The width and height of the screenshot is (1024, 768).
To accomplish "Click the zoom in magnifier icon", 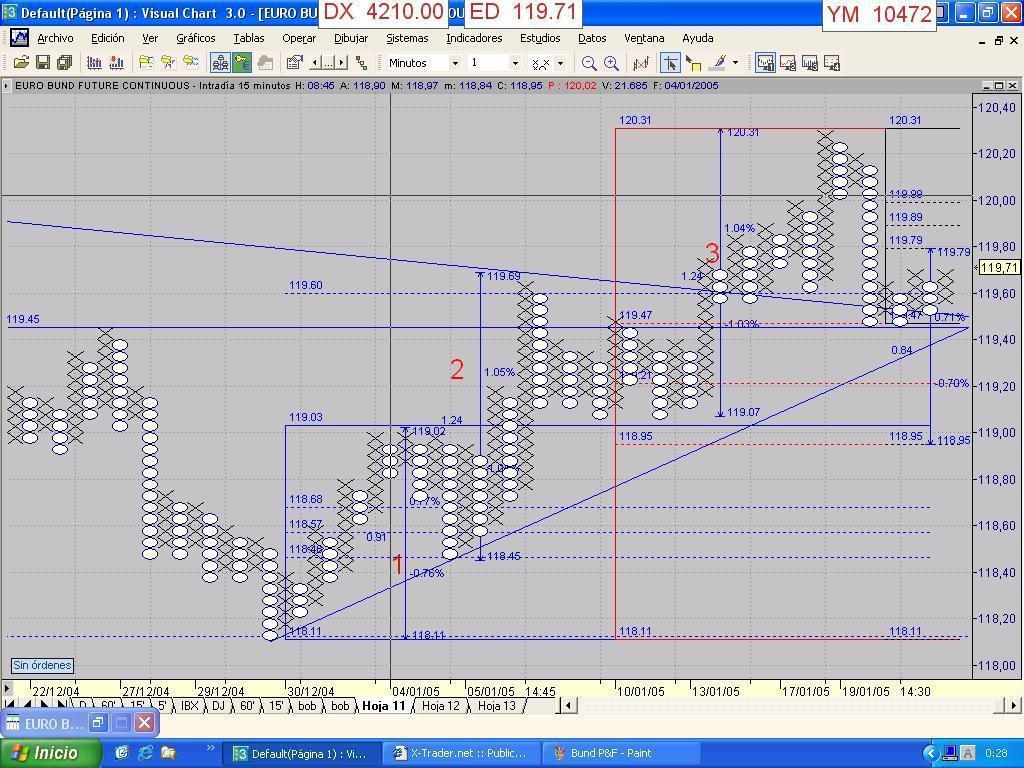I will click(611, 63).
